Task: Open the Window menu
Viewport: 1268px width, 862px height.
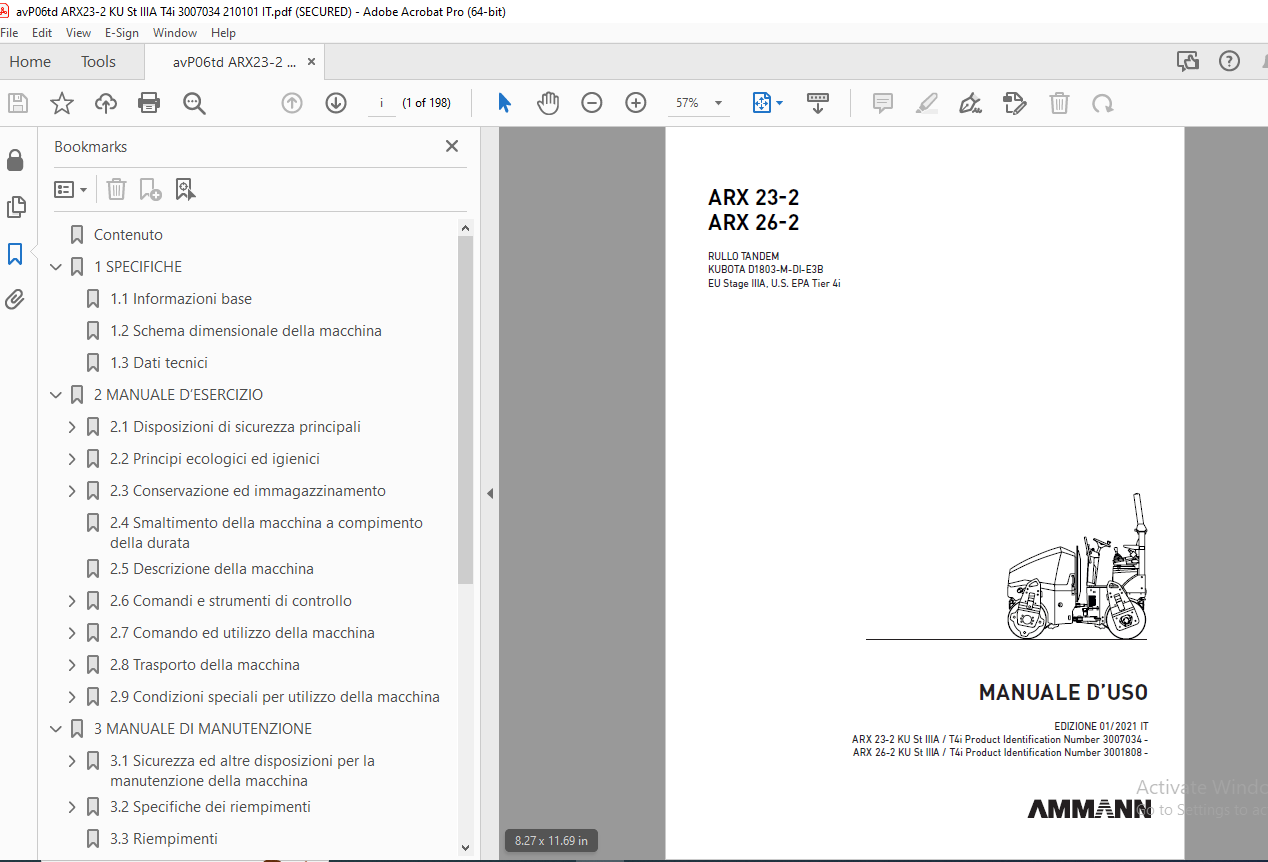Action: [175, 33]
